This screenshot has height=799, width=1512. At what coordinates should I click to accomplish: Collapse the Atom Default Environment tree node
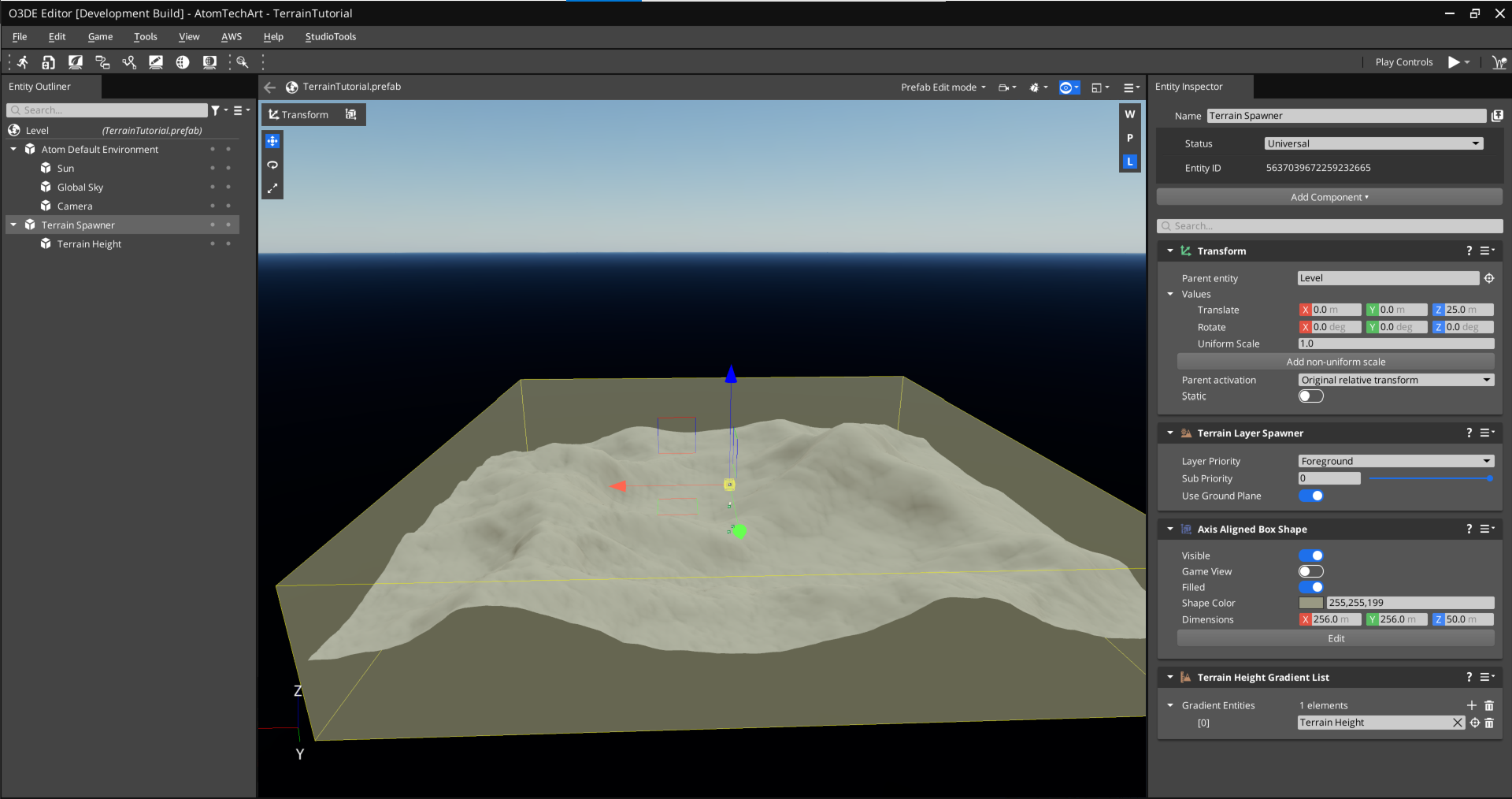click(x=13, y=149)
